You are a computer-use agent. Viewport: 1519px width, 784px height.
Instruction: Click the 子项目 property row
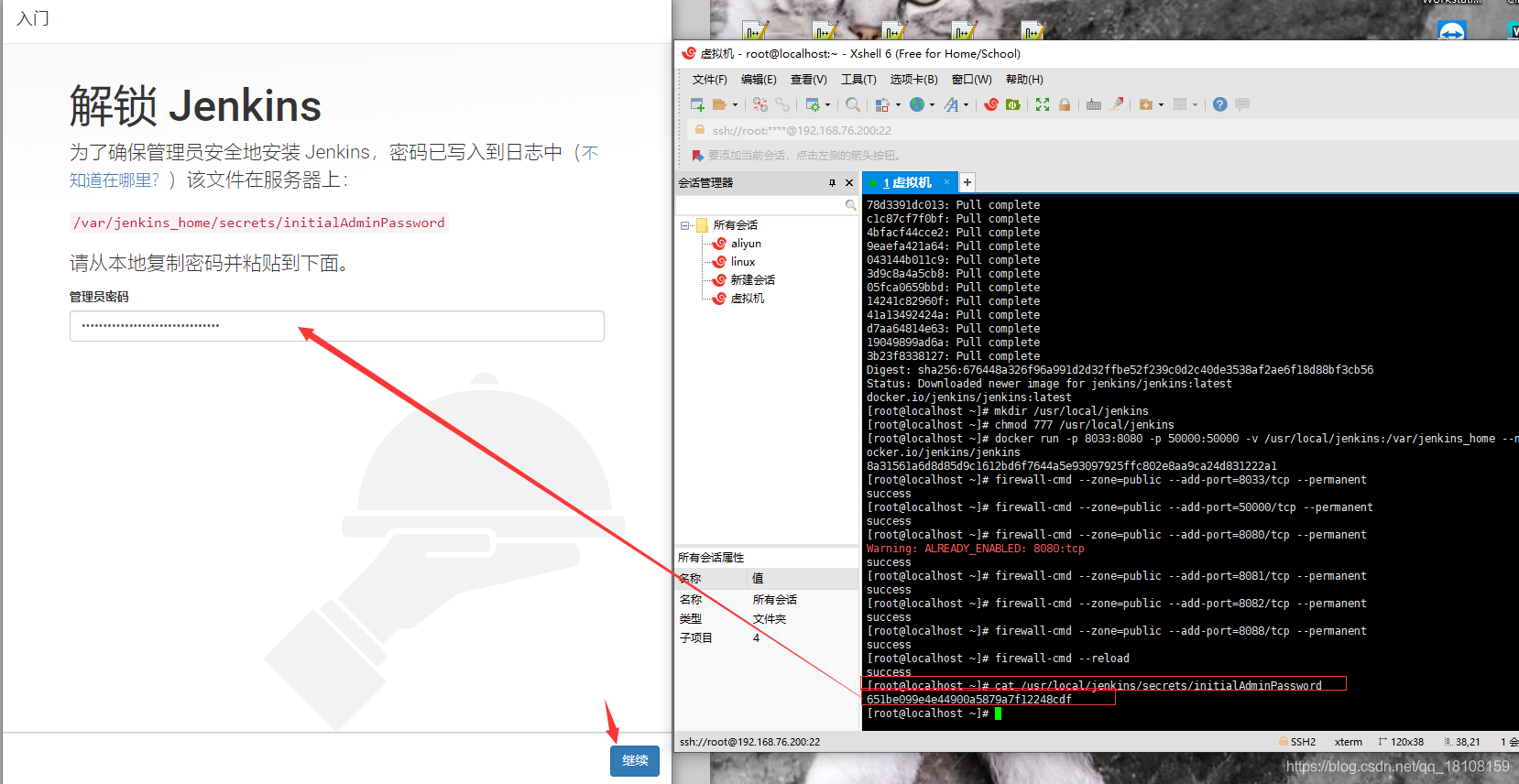[x=766, y=638]
